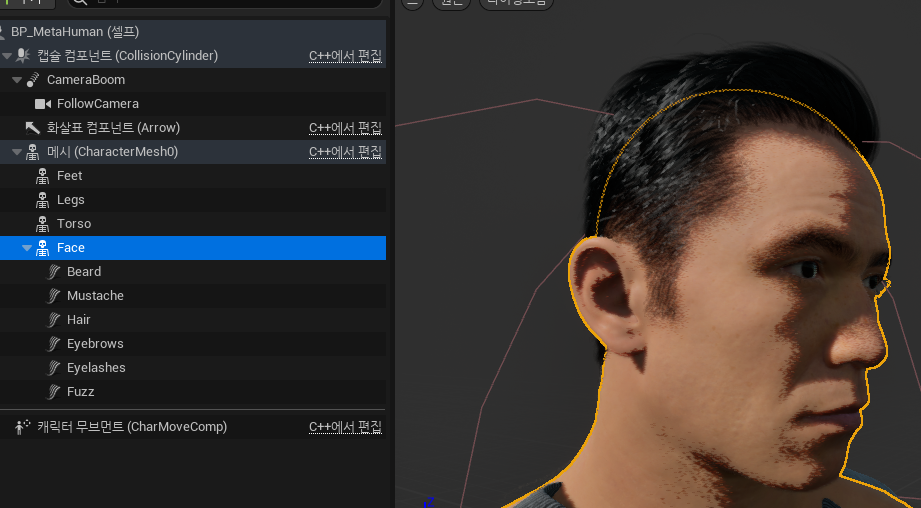Select the Eyelashes groom label
The width and height of the screenshot is (921, 508).
tap(96, 368)
